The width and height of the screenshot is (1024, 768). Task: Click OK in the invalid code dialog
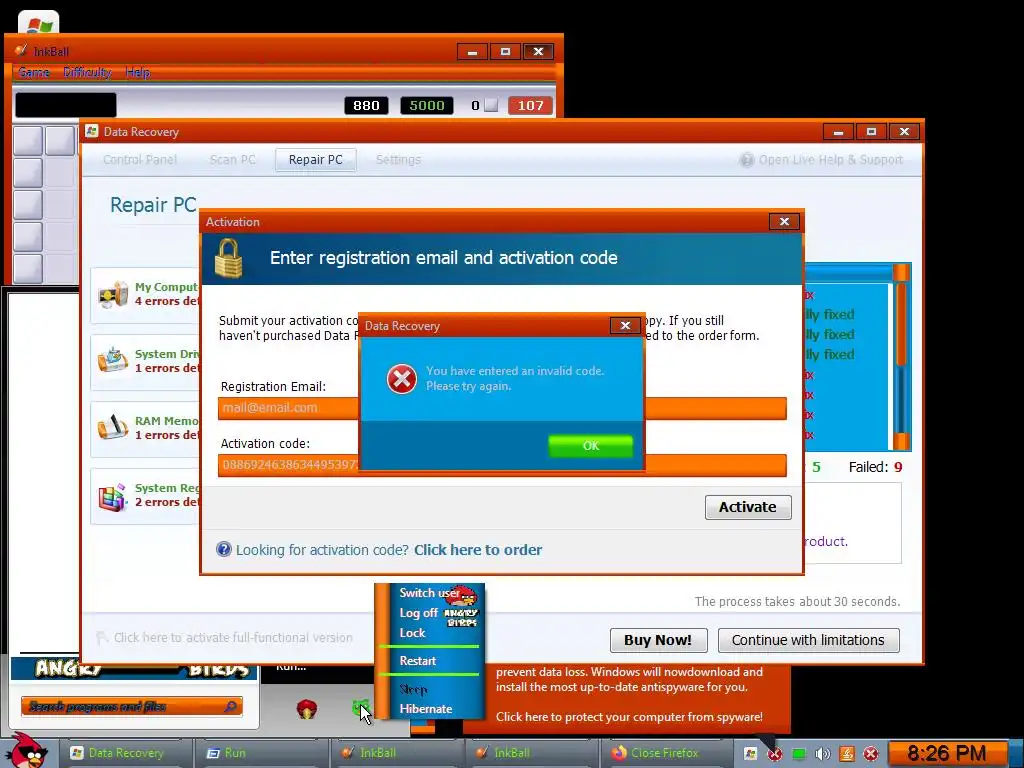click(590, 446)
